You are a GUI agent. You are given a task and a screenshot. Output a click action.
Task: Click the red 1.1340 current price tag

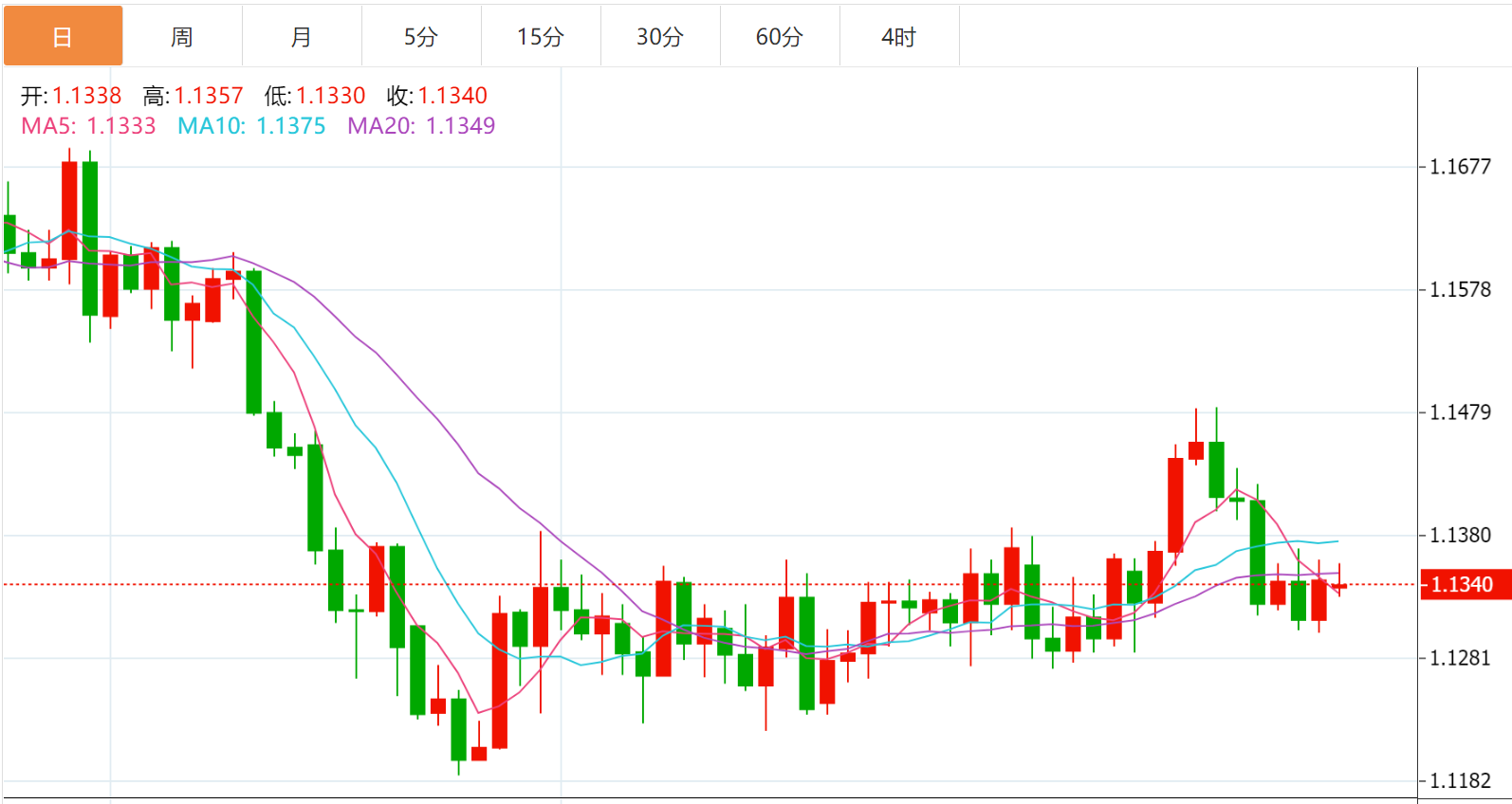[x=1462, y=585]
